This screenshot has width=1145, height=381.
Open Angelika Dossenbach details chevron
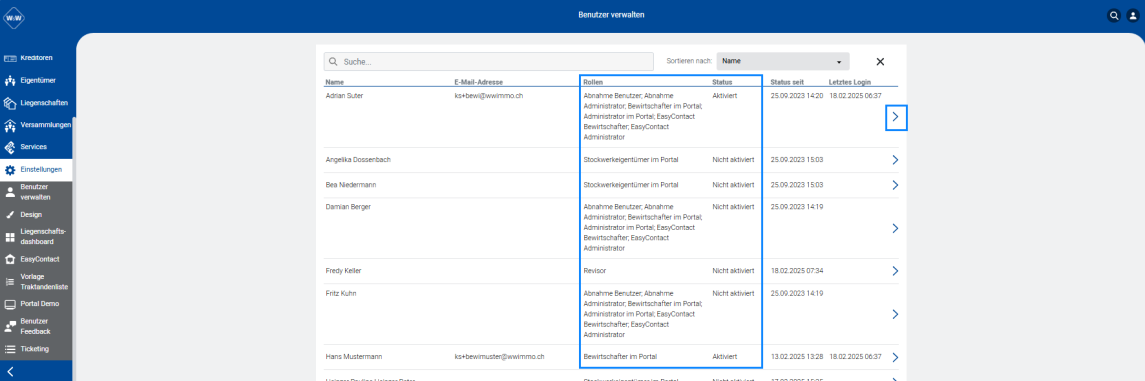(x=895, y=160)
